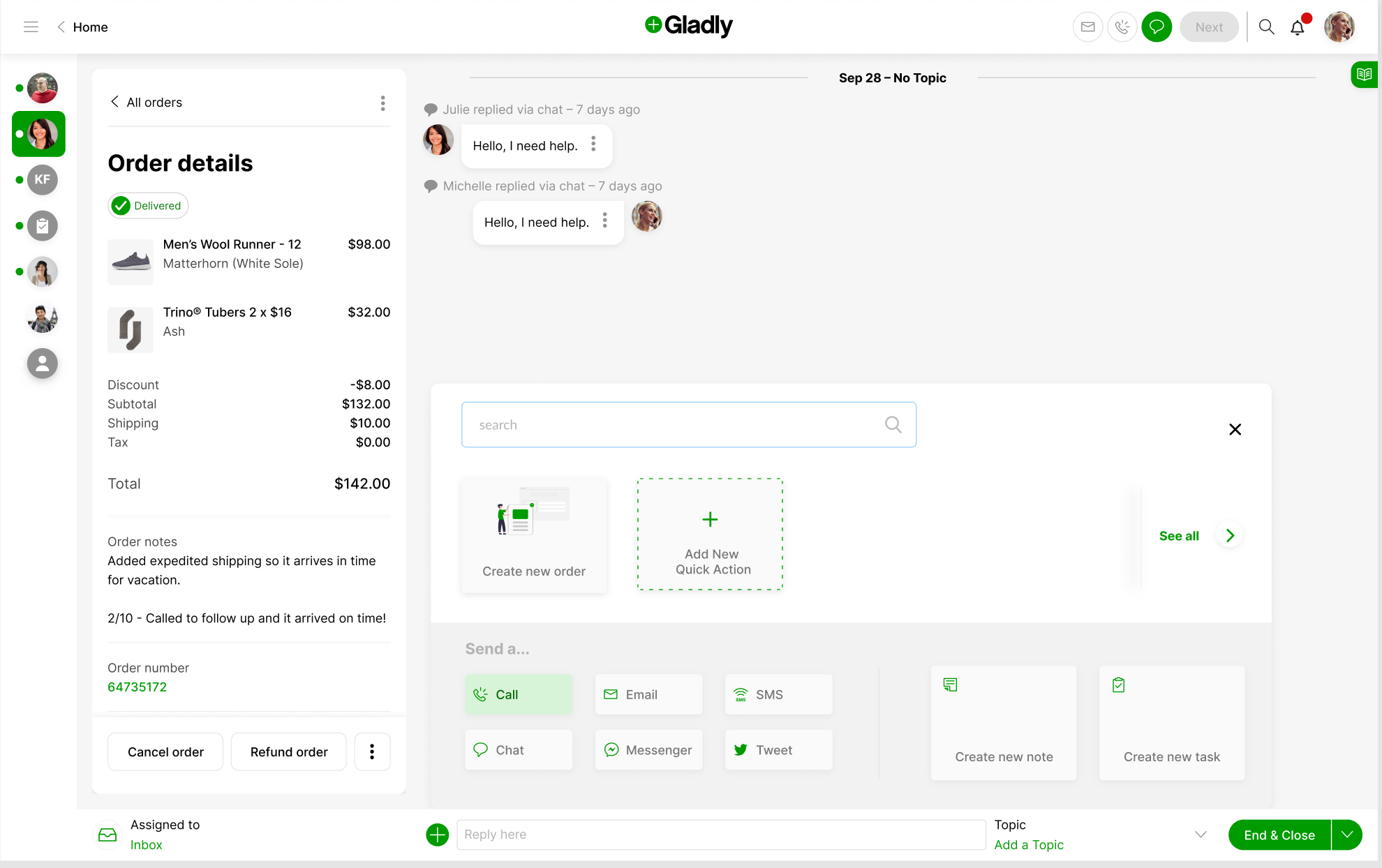The height and width of the screenshot is (868, 1382).
Task: Click Create new note card
Action: point(1004,723)
